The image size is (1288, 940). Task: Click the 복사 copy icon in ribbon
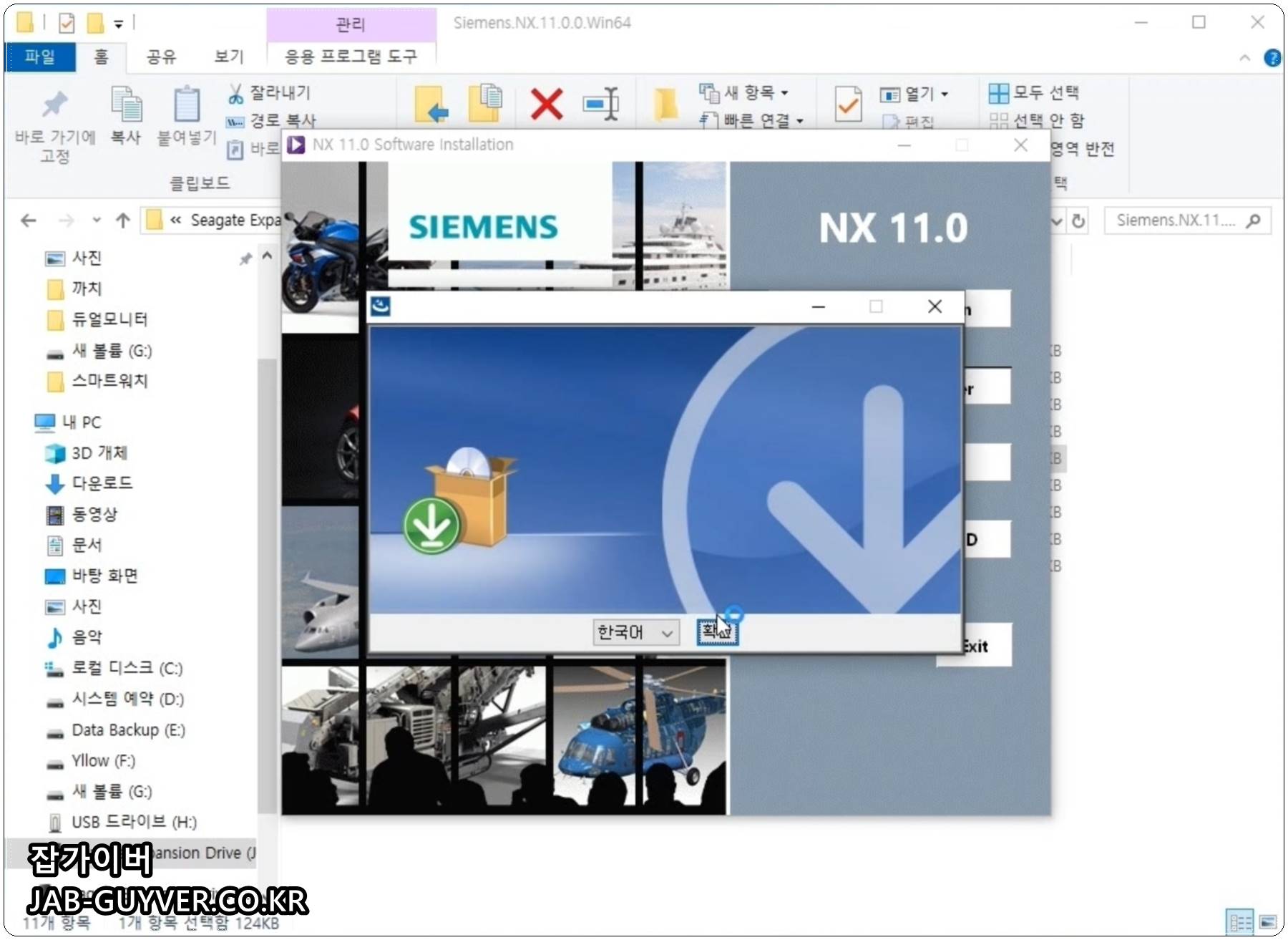[127, 105]
